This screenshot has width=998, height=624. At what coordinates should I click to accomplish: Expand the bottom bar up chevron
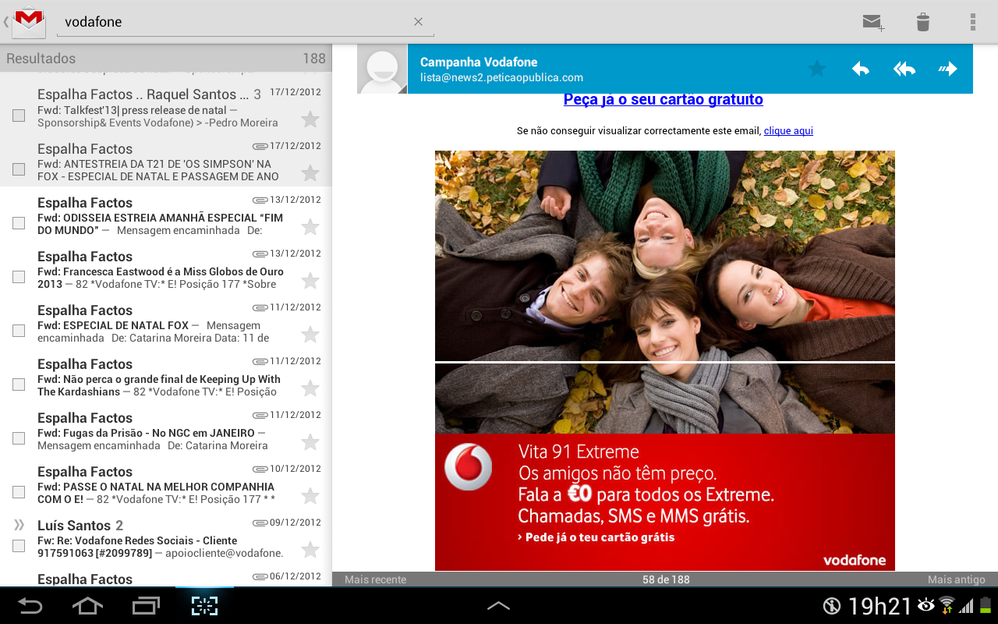(498, 606)
